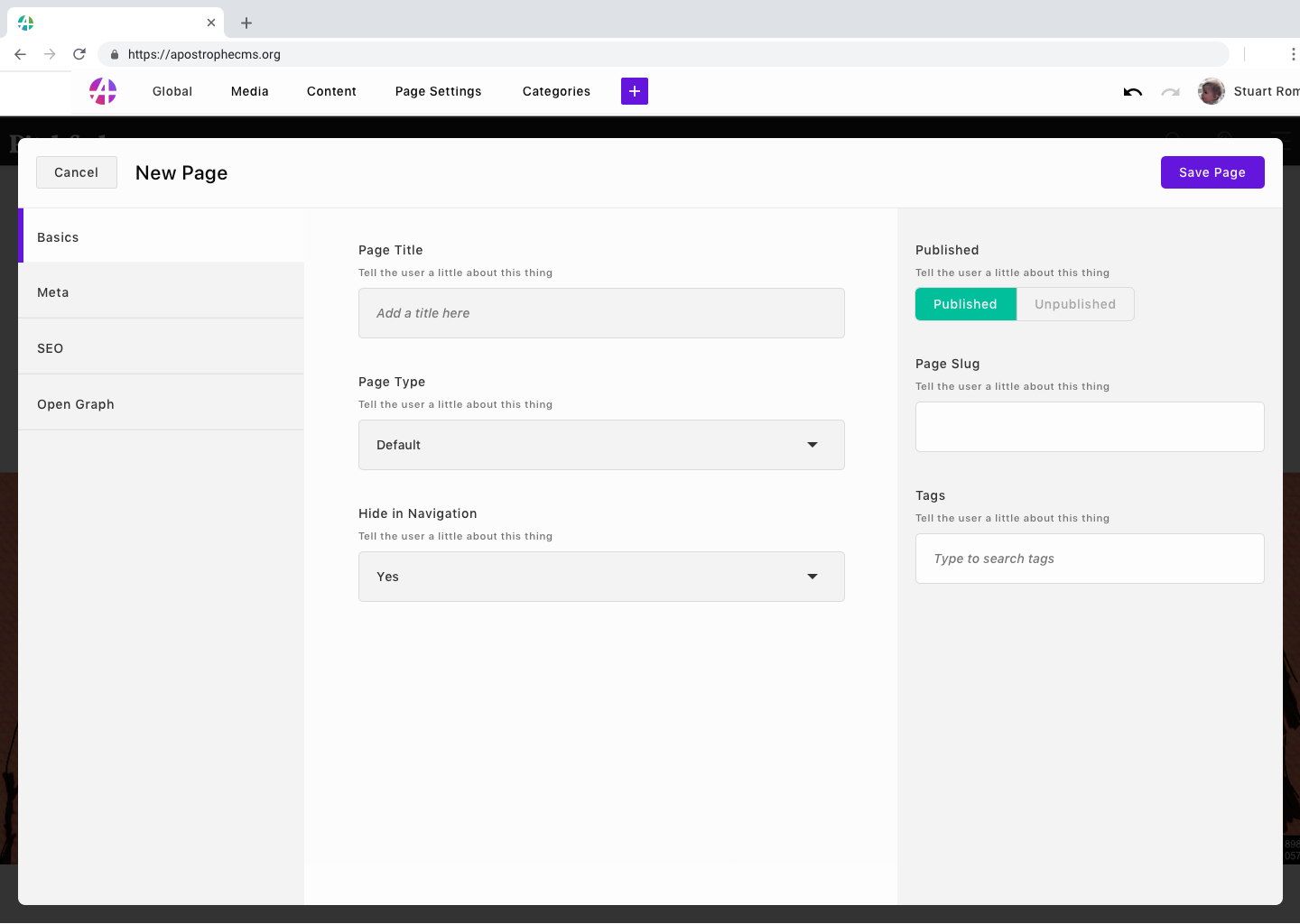Open a new browser tab with the plus icon

(x=246, y=23)
